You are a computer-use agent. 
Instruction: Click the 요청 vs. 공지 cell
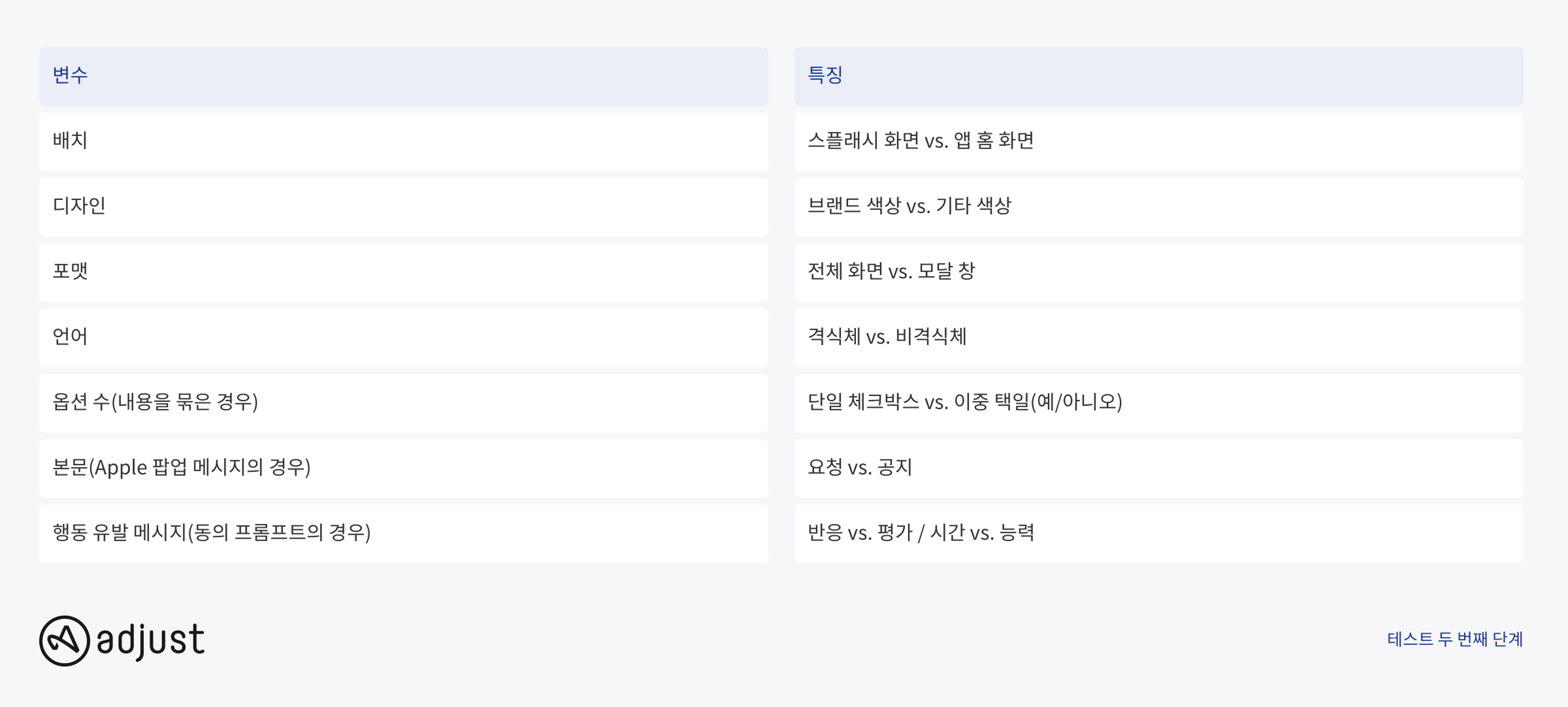(1159, 468)
